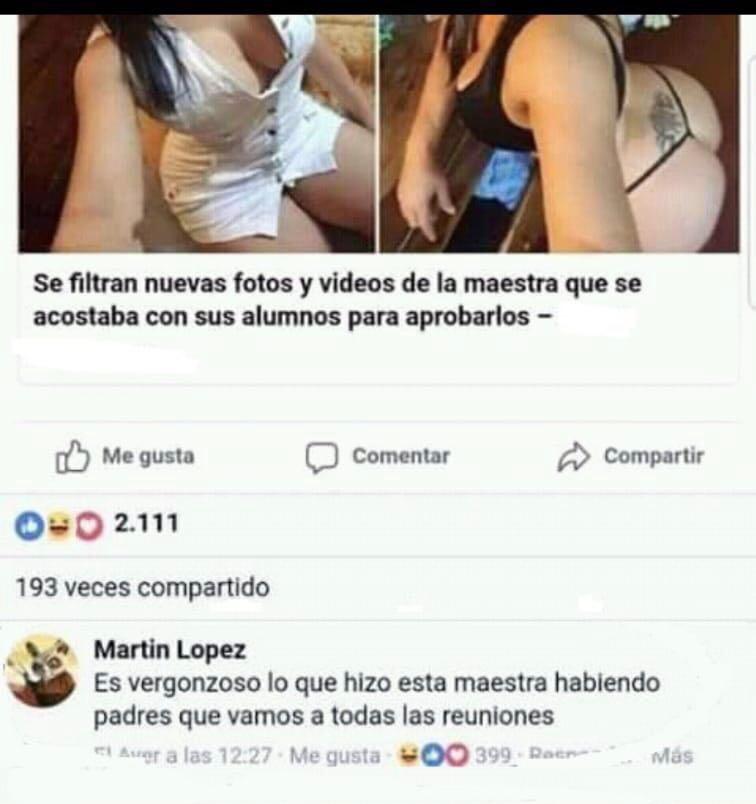Open Martin Lopez's profile picture
Viewport: 756px width, 804px height.
point(41,671)
